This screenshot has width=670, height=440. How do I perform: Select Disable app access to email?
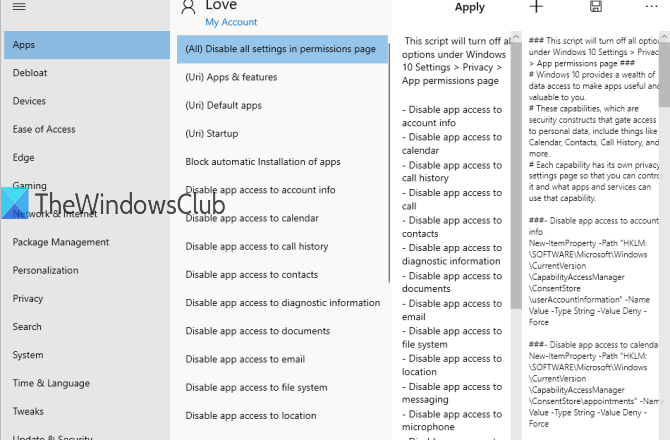coord(282,359)
